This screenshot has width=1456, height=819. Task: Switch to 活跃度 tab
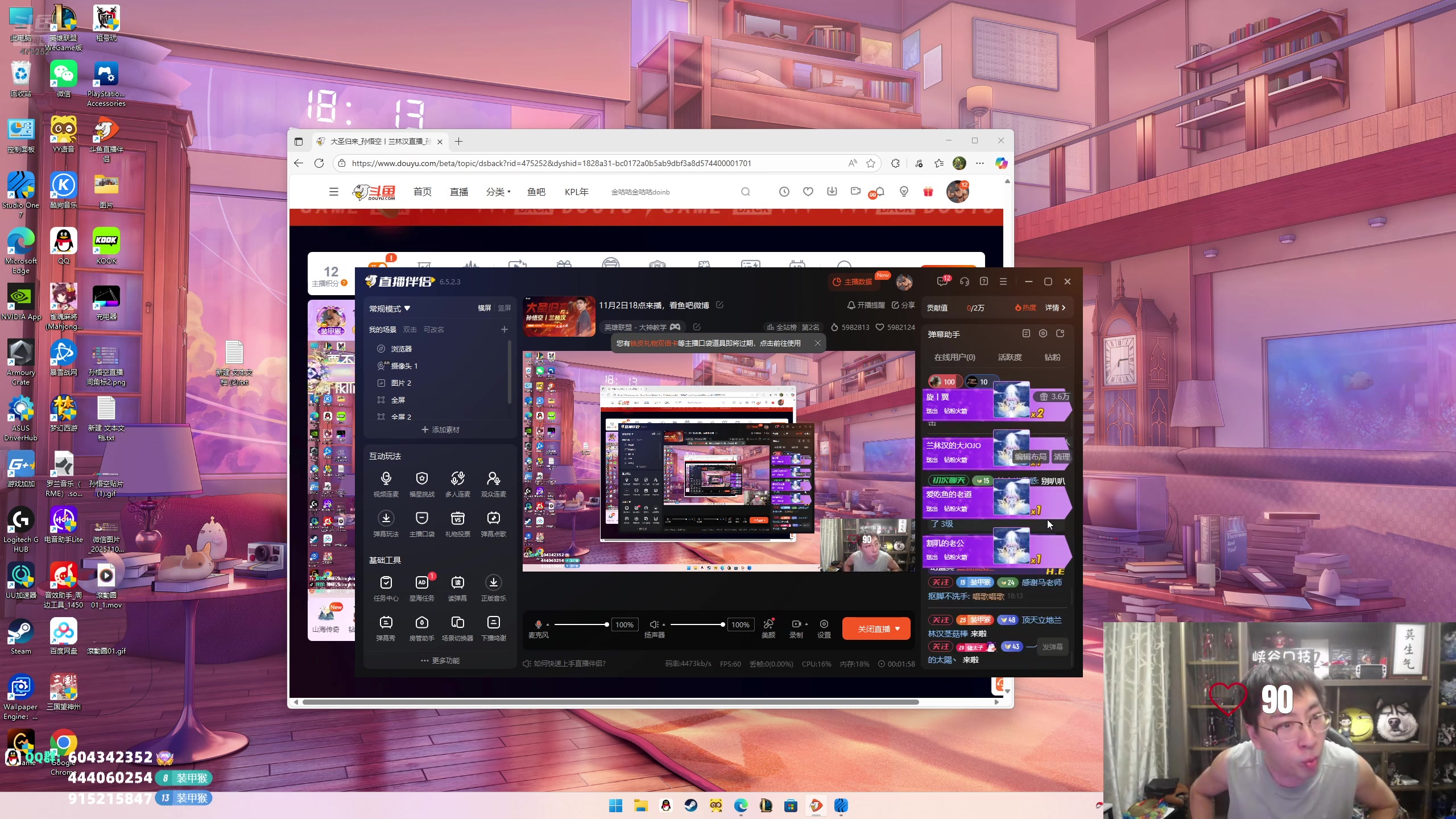pyautogui.click(x=1010, y=357)
